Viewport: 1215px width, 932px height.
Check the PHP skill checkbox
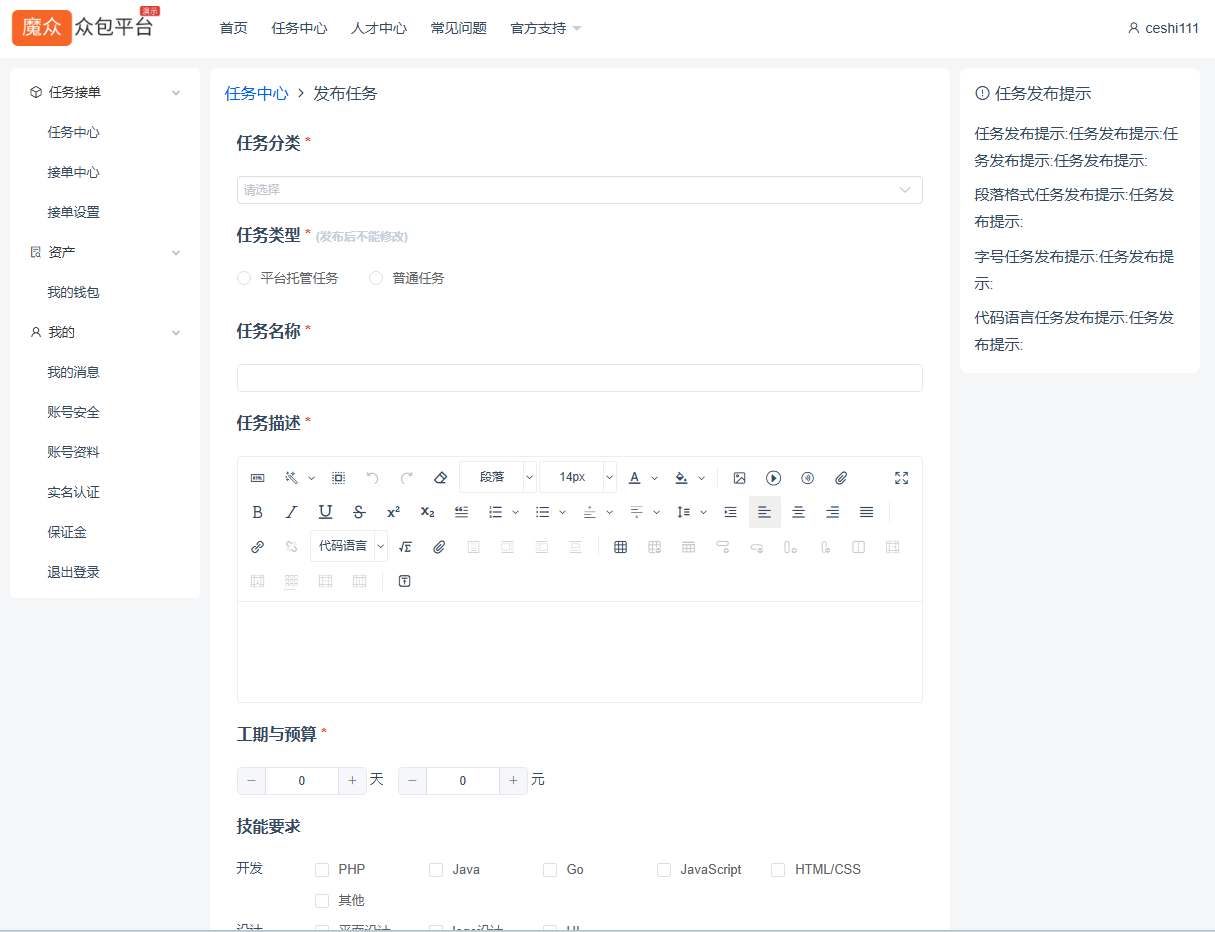(x=321, y=869)
